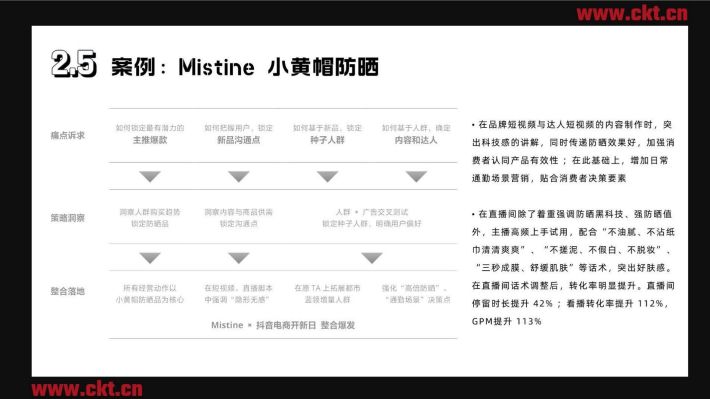Click the 主推爆款 cell text
The height and width of the screenshot is (399, 710).
pos(150,140)
